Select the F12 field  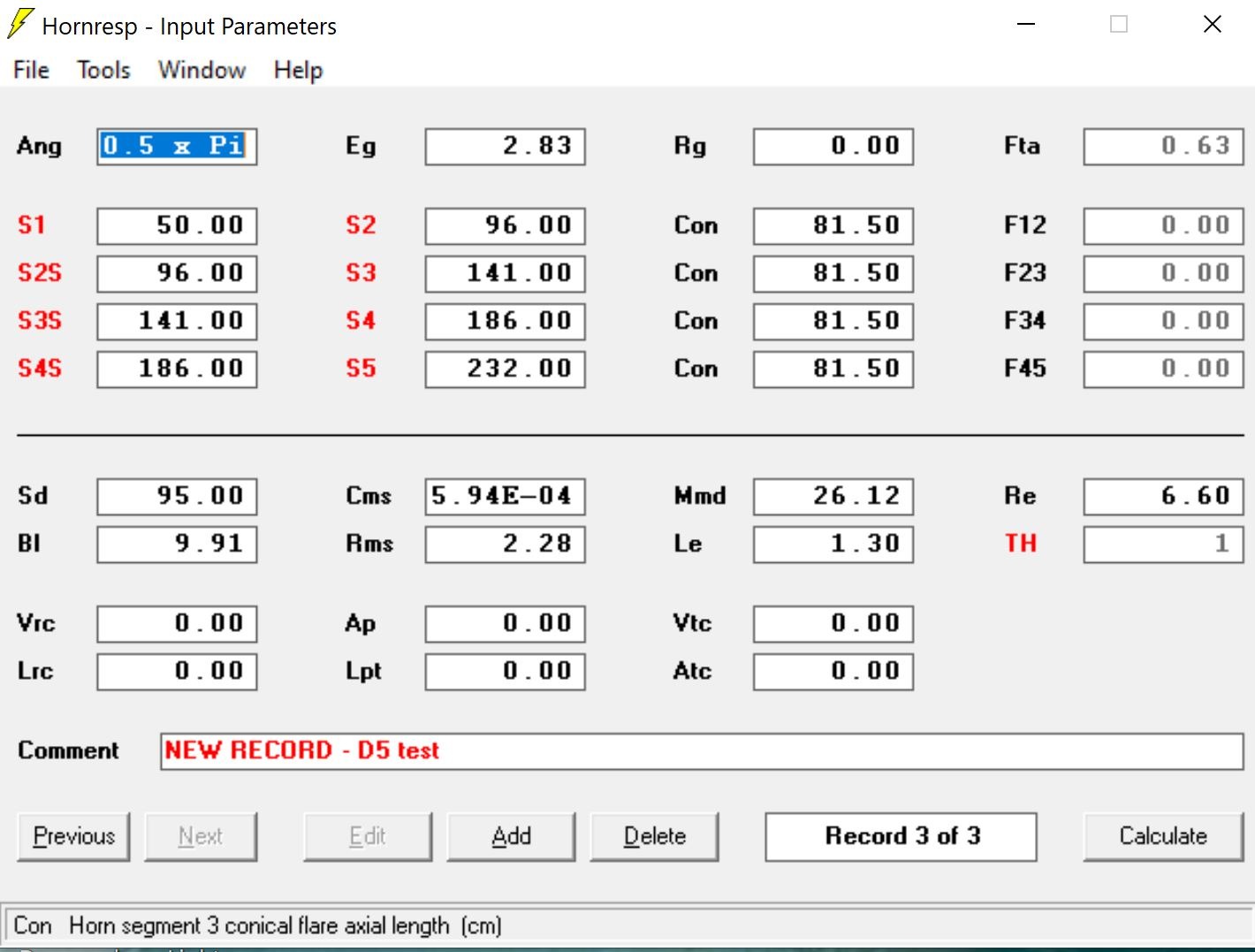pyautogui.click(x=1164, y=226)
